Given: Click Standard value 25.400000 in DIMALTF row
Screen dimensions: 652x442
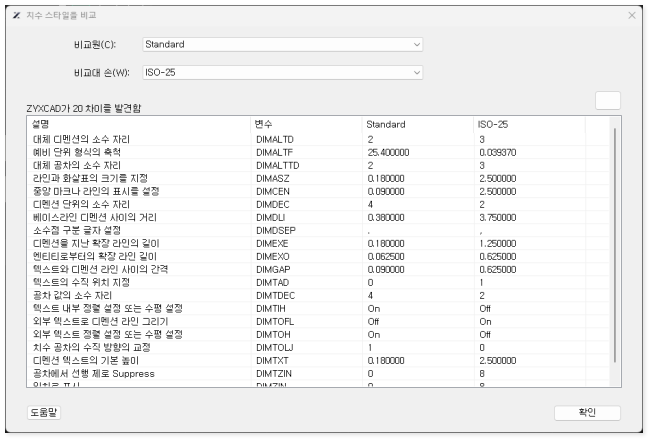Looking at the screenshot, I should [388, 153].
